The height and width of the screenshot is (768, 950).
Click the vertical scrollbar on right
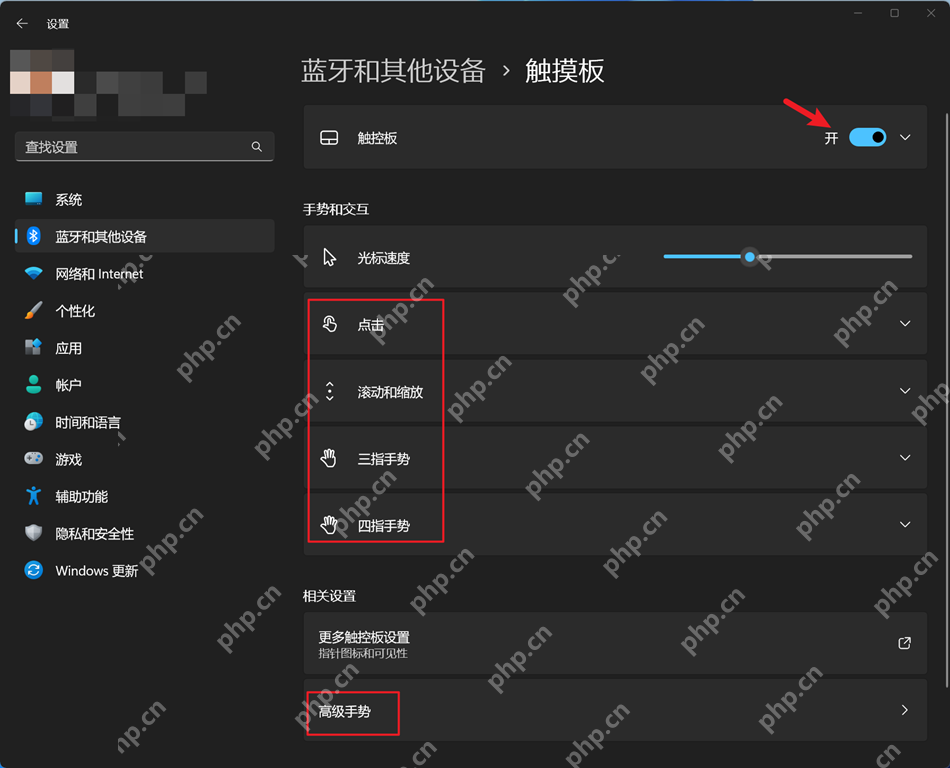tap(946, 400)
